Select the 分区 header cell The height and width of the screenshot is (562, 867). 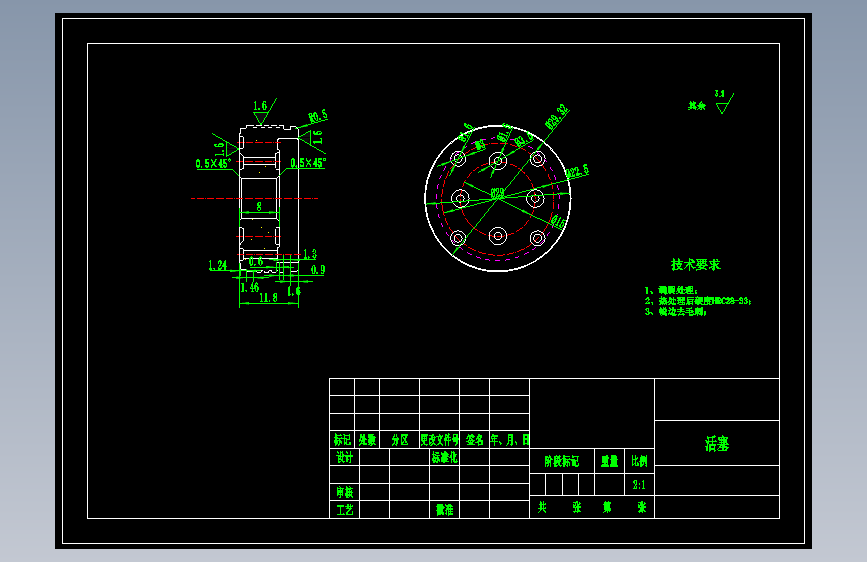coord(400,440)
